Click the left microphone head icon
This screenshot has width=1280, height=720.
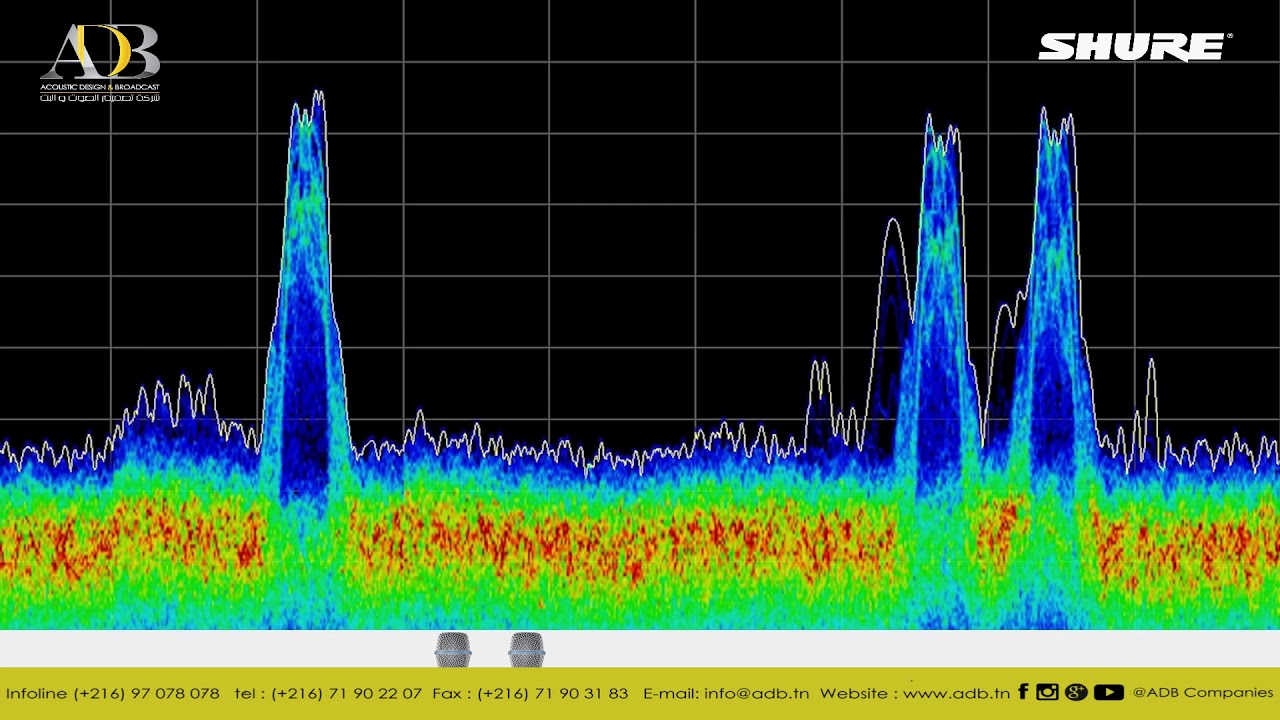453,650
